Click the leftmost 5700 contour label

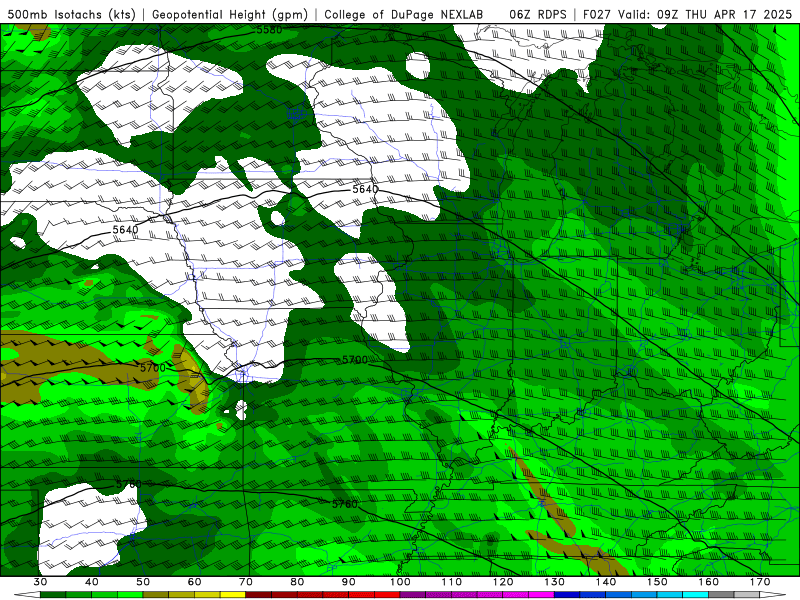(x=153, y=367)
